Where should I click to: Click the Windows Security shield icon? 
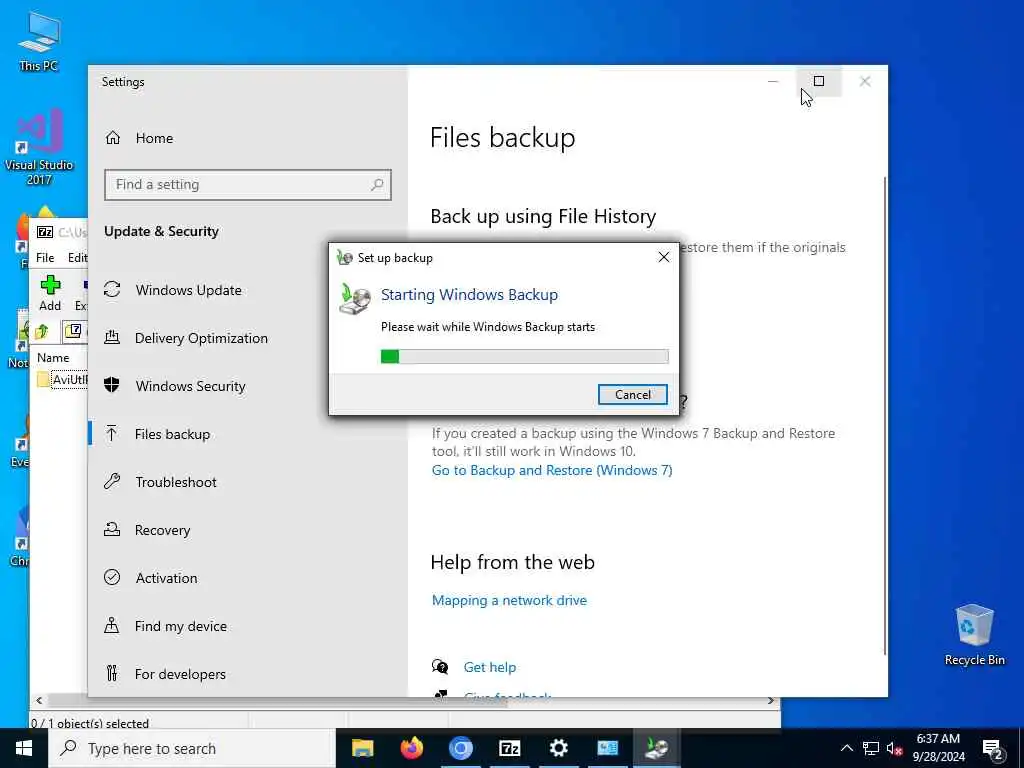tap(112, 385)
